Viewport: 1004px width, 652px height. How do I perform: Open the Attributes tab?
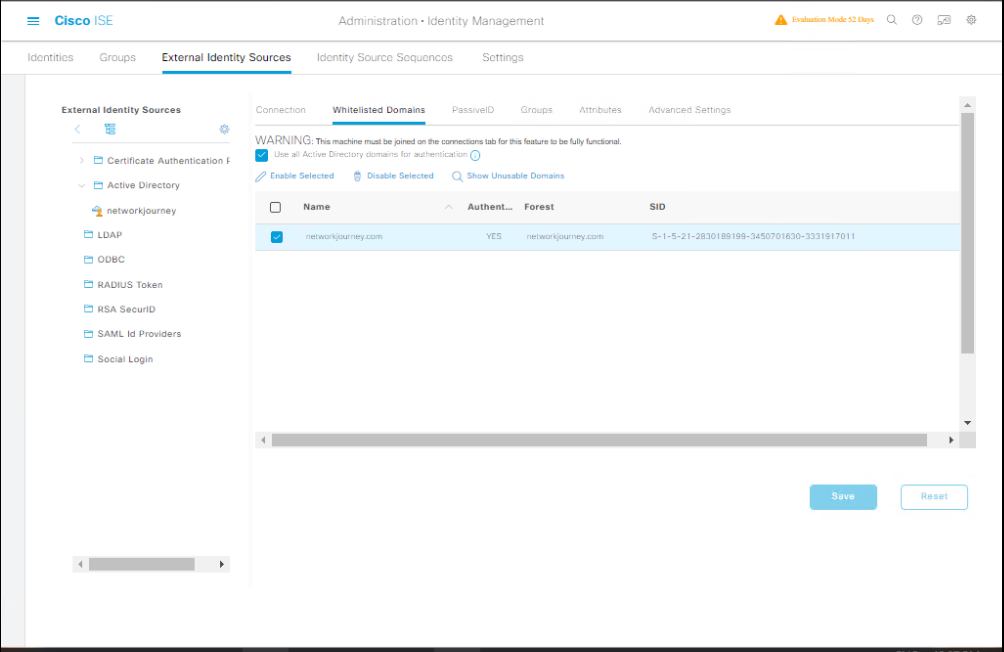pos(600,110)
